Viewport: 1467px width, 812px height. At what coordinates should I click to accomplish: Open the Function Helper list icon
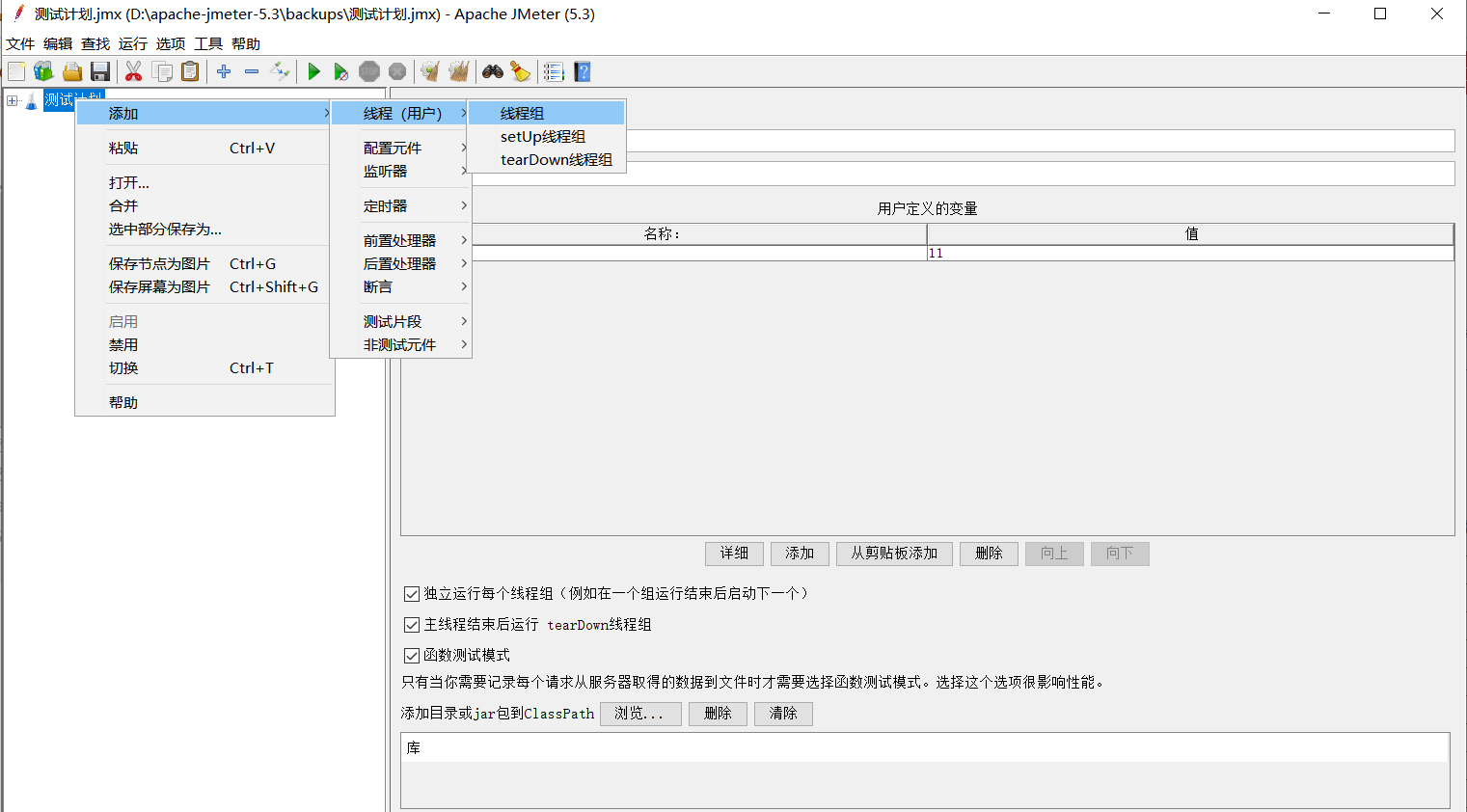click(554, 71)
